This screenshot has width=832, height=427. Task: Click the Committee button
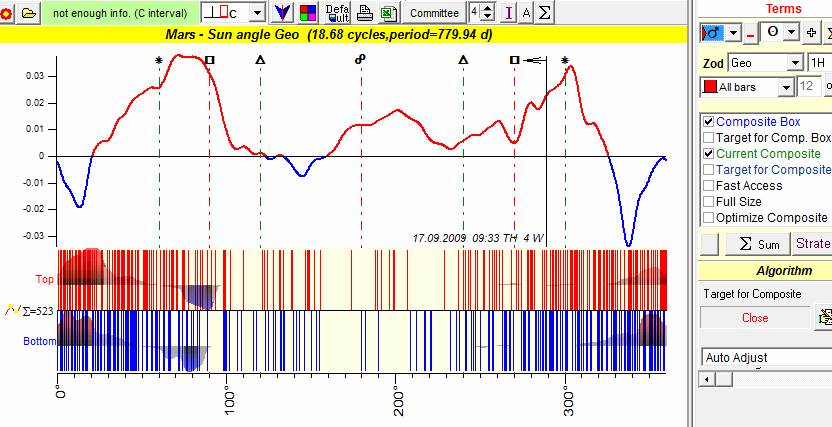(x=434, y=13)
